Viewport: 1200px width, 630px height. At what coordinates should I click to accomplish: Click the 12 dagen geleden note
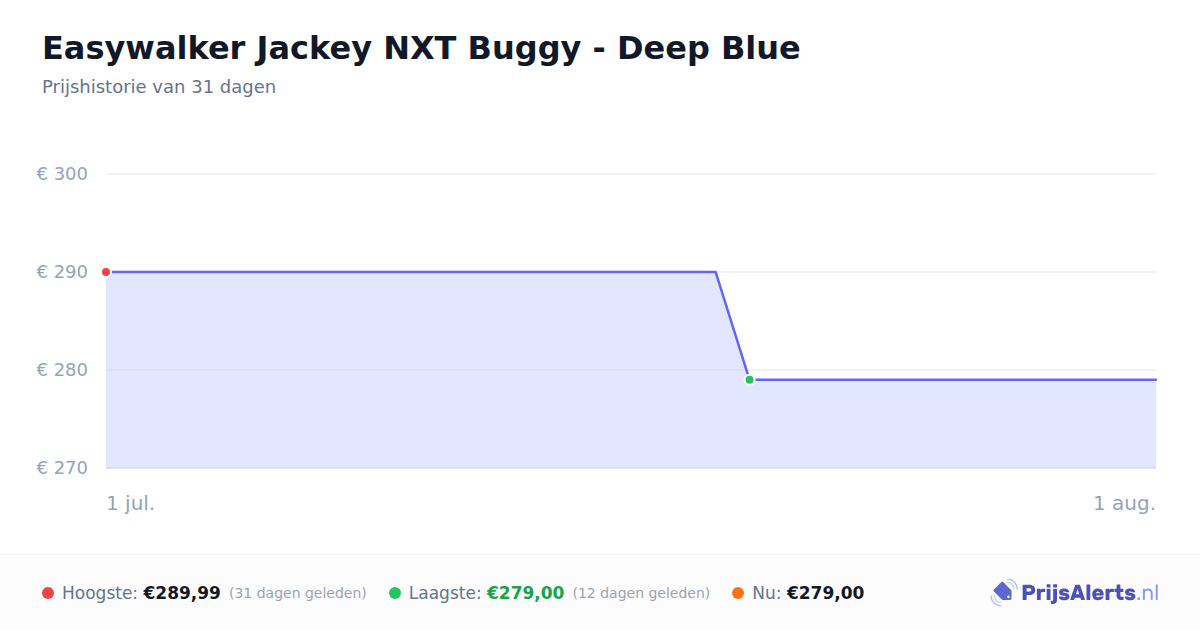coord(641,593)
